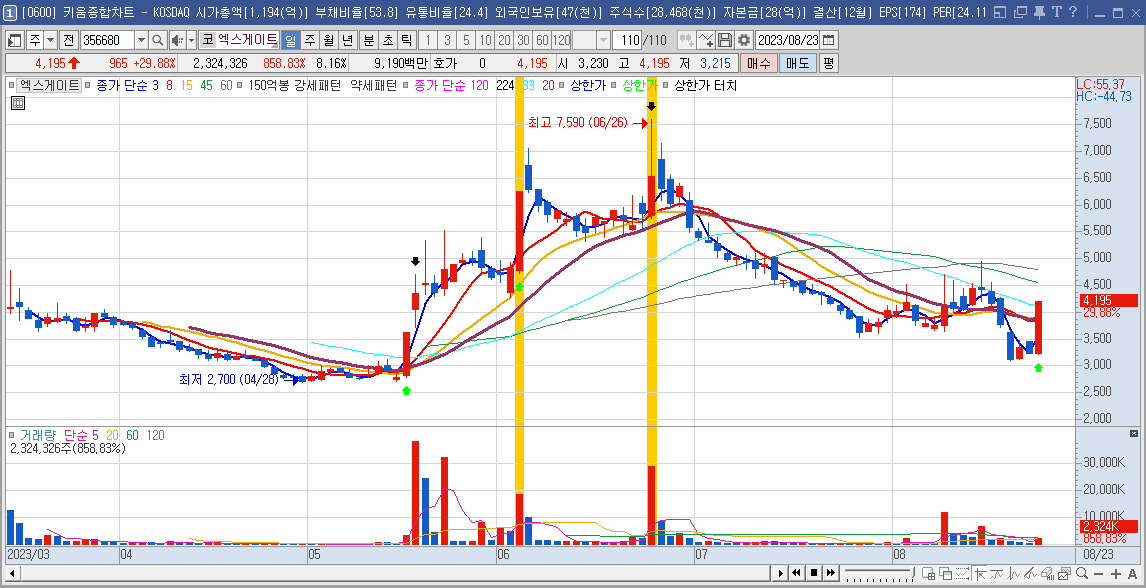
Task: Switch to 초 second chart tab
Action: coord(388,39)
